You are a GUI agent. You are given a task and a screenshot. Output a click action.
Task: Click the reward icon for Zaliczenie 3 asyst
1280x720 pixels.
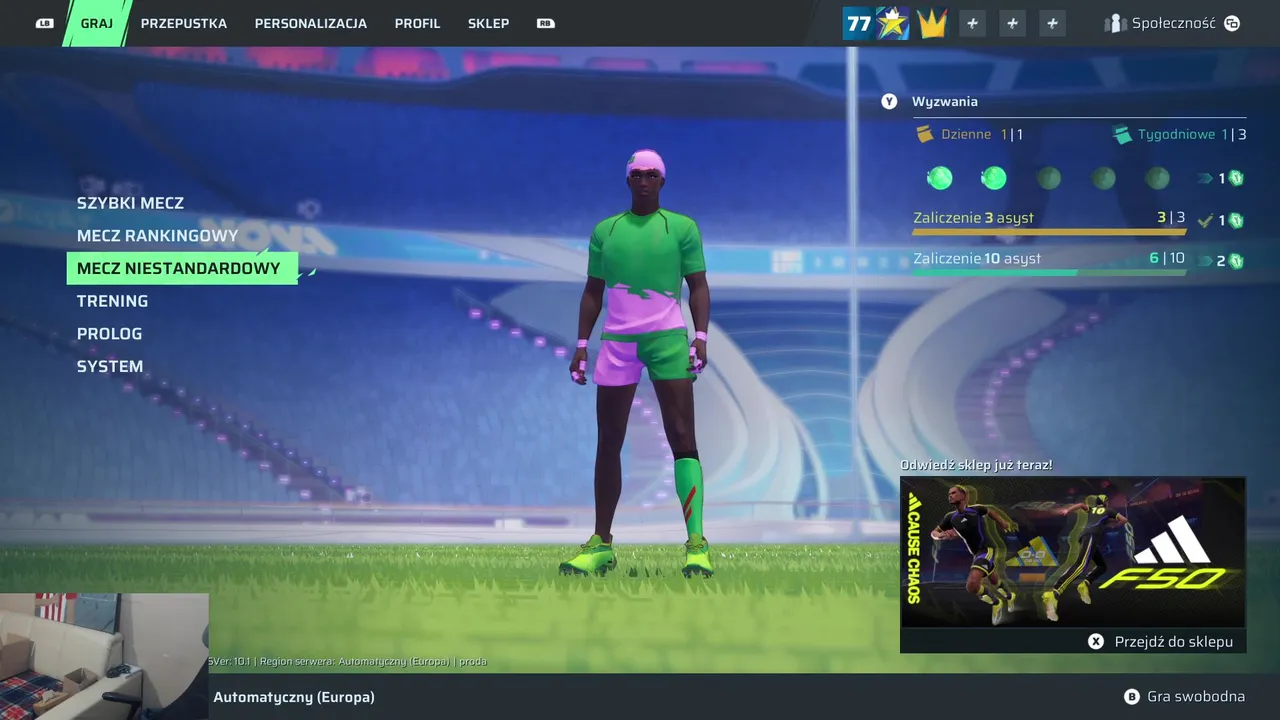[1236, 220]
